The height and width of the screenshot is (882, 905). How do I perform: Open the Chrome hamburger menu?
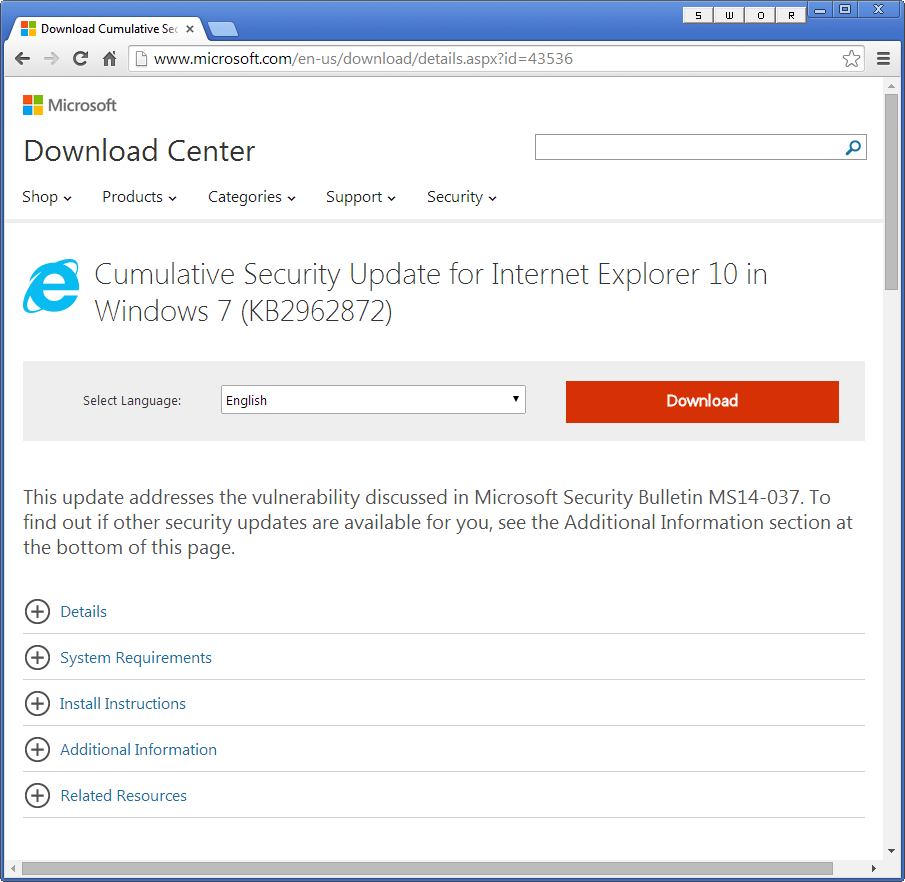click(x=884, y=59)
